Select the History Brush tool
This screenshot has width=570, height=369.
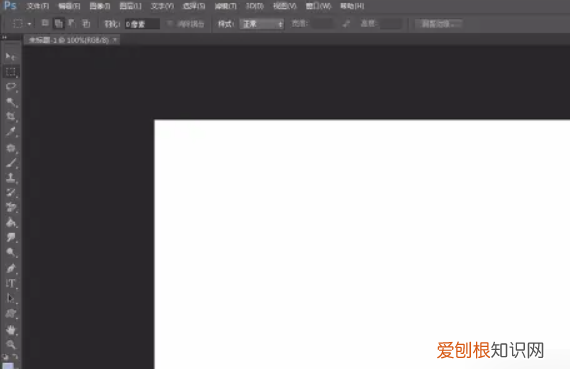pos(11,193)
